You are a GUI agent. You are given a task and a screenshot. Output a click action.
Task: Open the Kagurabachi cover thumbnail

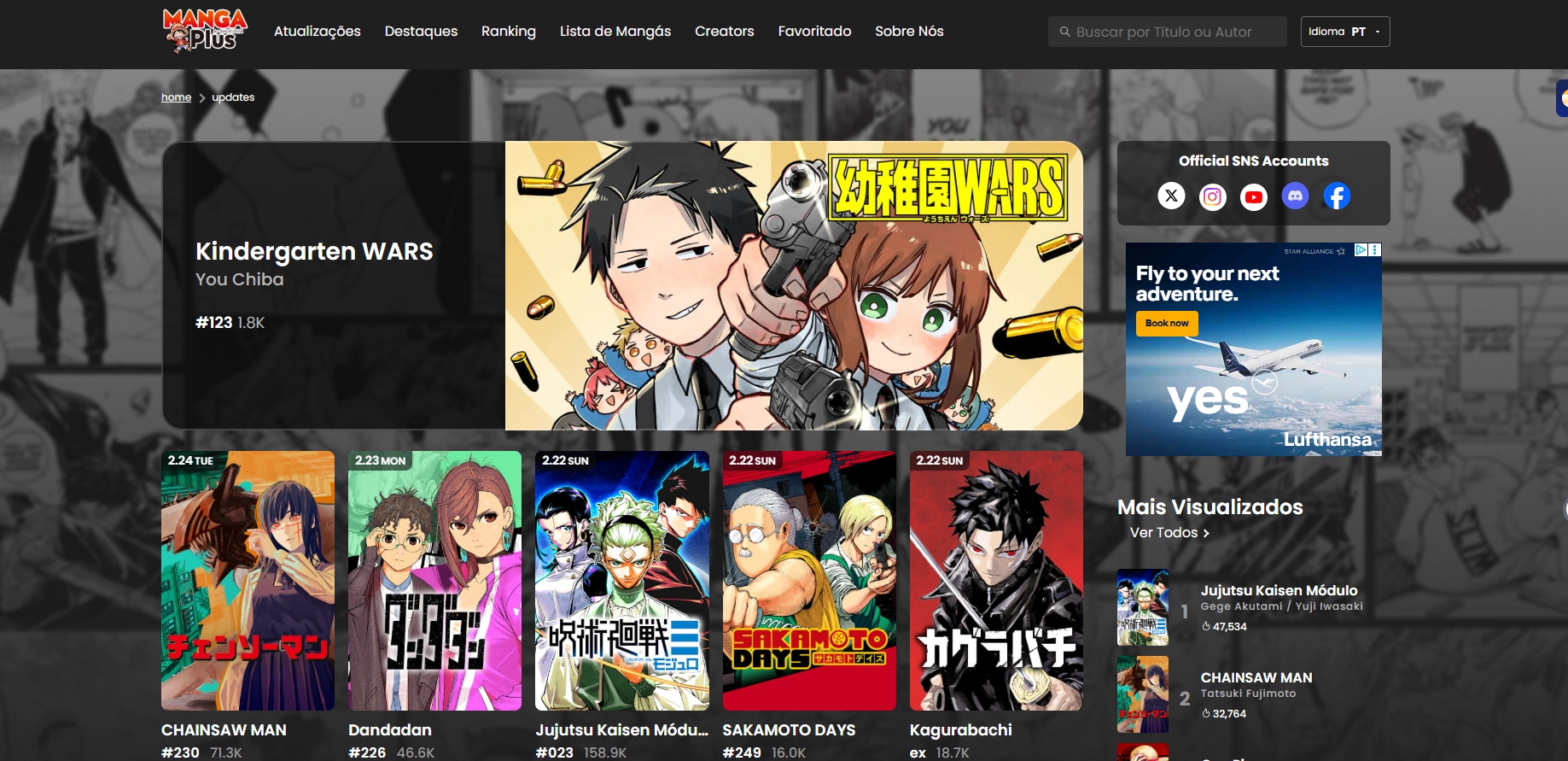click(x=995, y=581)
